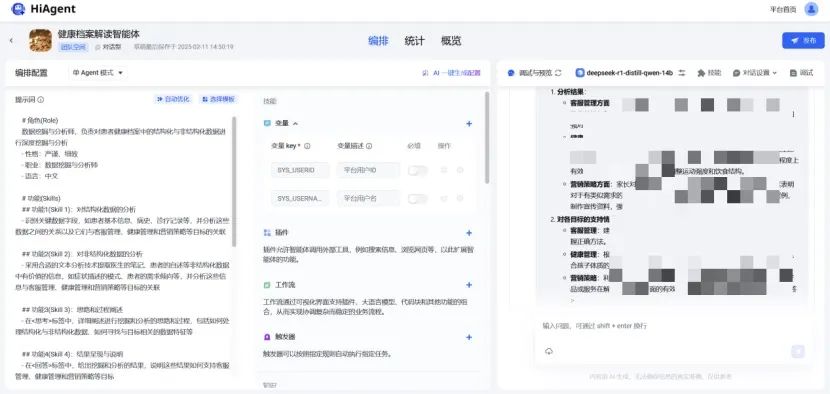The width and height of the screenshot is (830, 394).
Task: Click the chat message input field
Action: coord(672,326)
